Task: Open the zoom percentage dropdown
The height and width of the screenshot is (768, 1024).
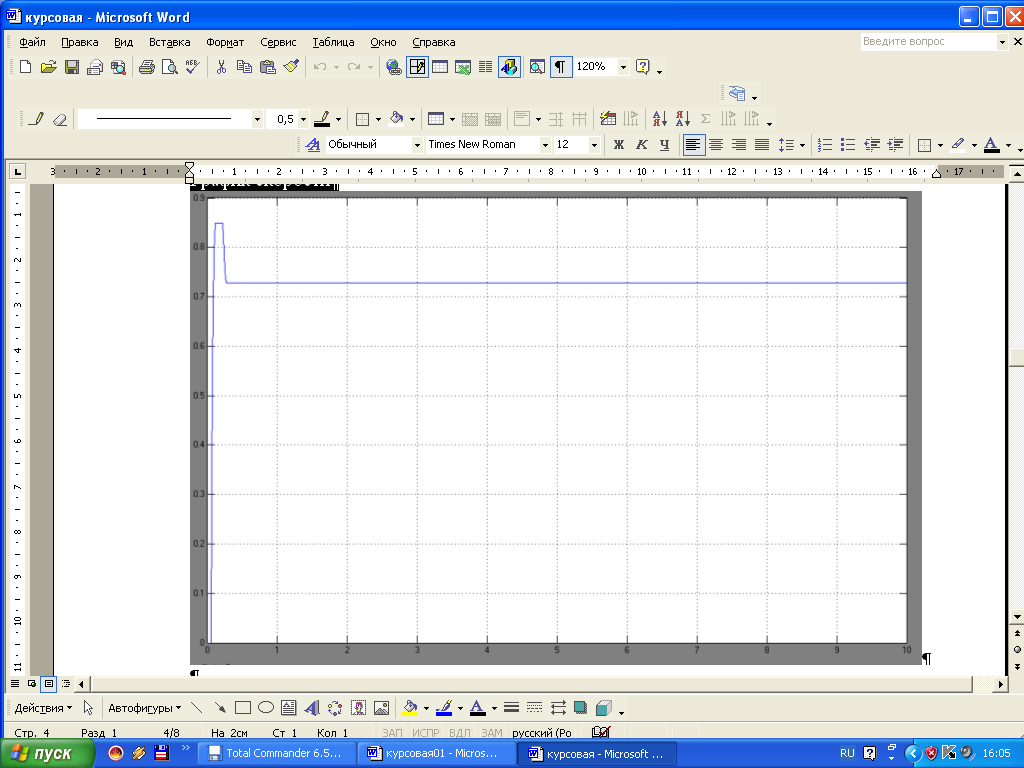Action: click(x=623, y=67)
